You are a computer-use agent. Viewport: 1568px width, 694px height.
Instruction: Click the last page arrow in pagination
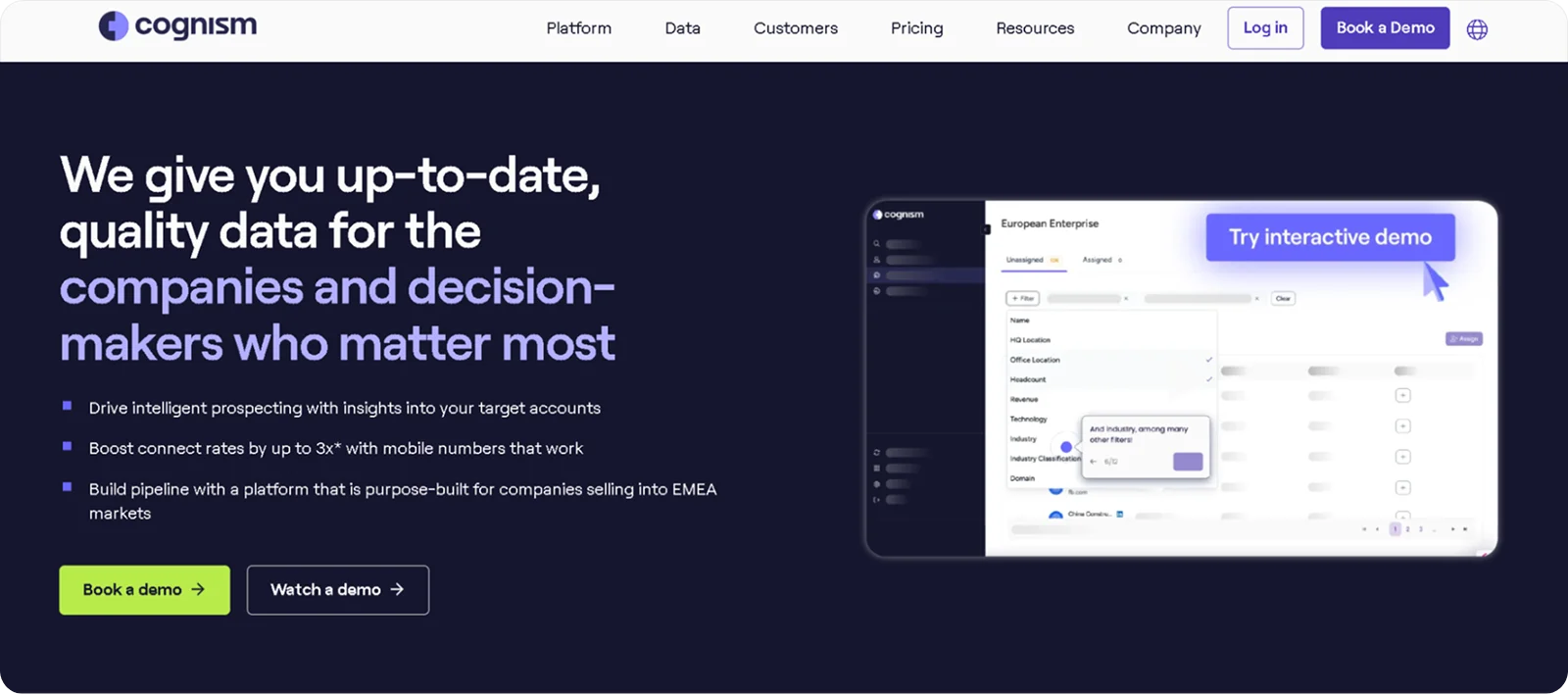point(1465,529)
